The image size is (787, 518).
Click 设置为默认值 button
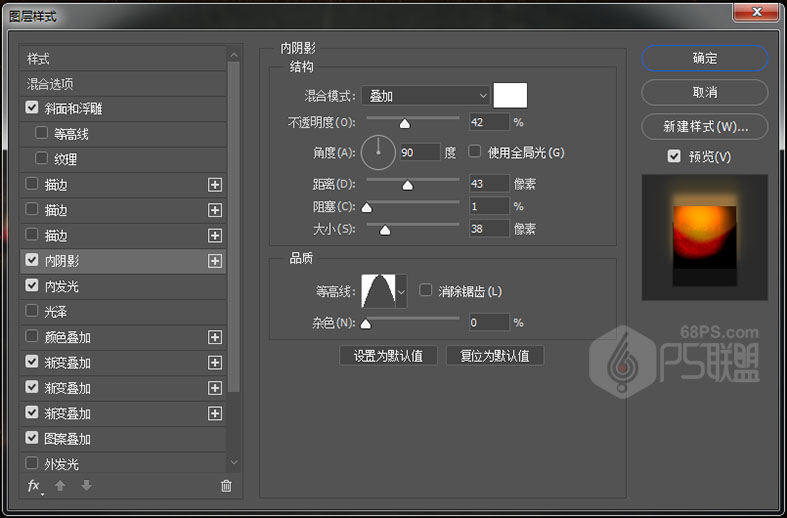coord(388,356)
